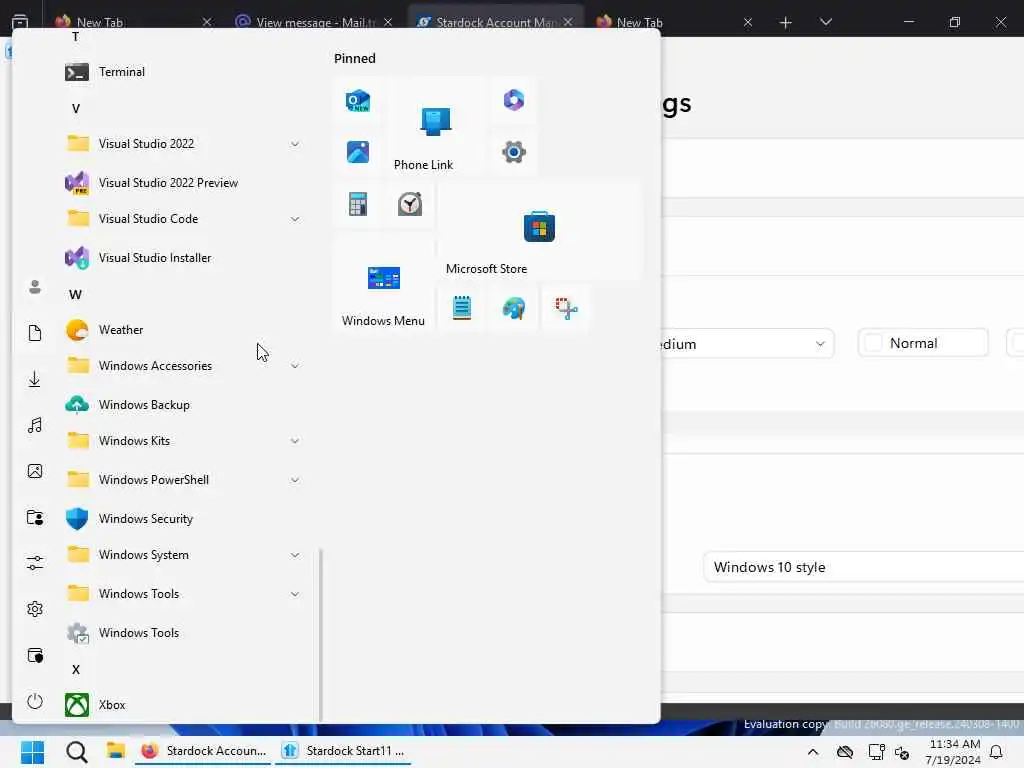
Task: Expand the Windows Kits folder
Action: point(295,441)
